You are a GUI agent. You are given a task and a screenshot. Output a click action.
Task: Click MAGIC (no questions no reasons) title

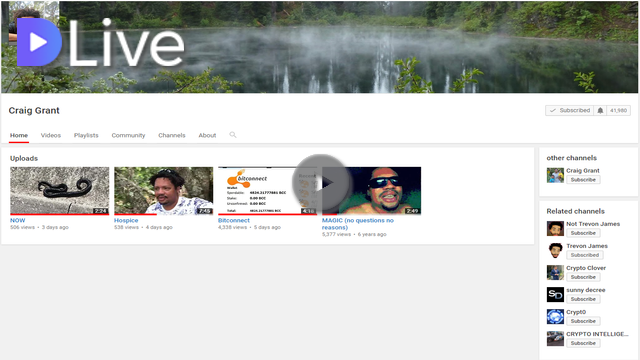(358, 224)
